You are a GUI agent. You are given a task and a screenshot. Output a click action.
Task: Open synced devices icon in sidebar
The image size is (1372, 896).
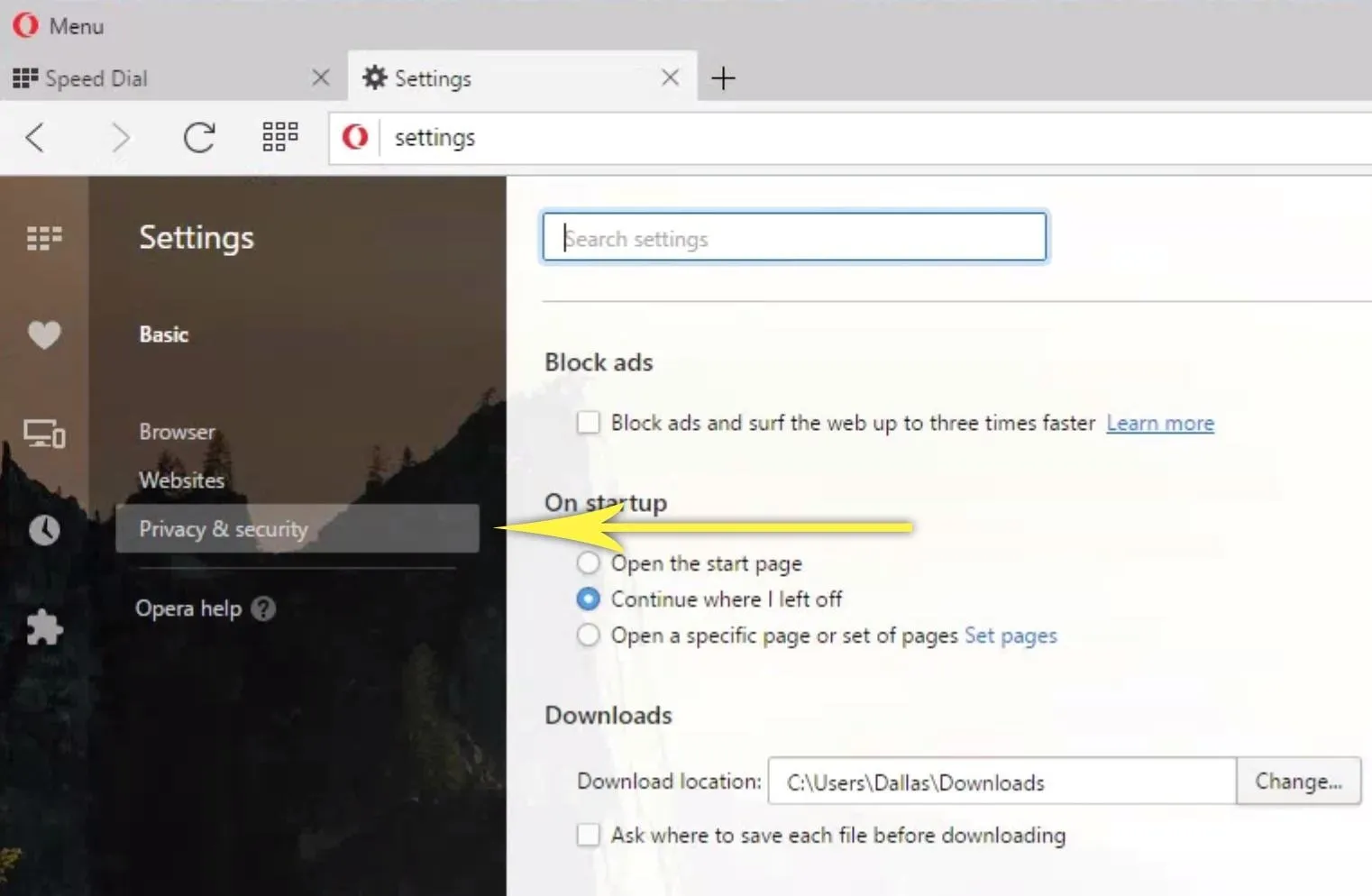click(44, 434)
